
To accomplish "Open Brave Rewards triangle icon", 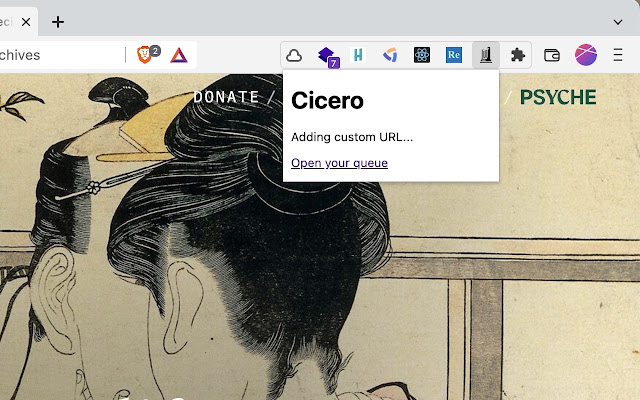I will [x=179, y=55].
